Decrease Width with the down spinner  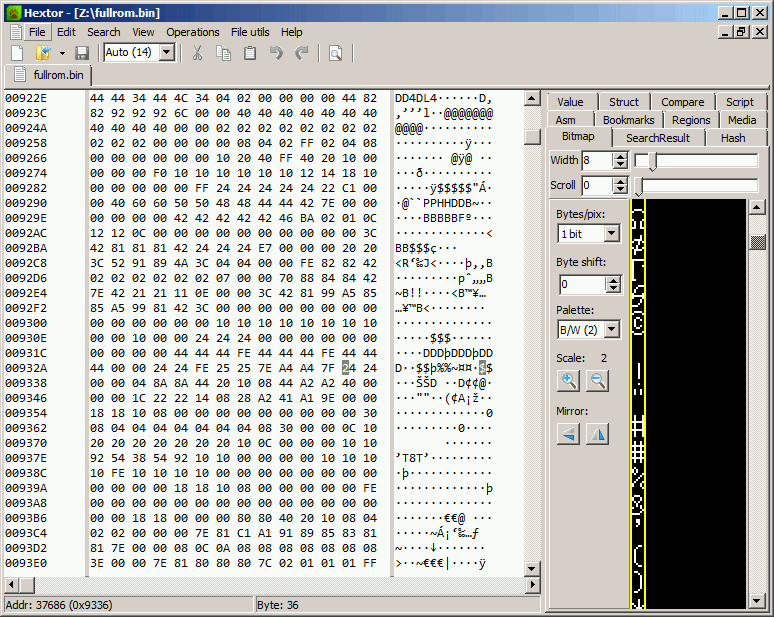[620, 164]
